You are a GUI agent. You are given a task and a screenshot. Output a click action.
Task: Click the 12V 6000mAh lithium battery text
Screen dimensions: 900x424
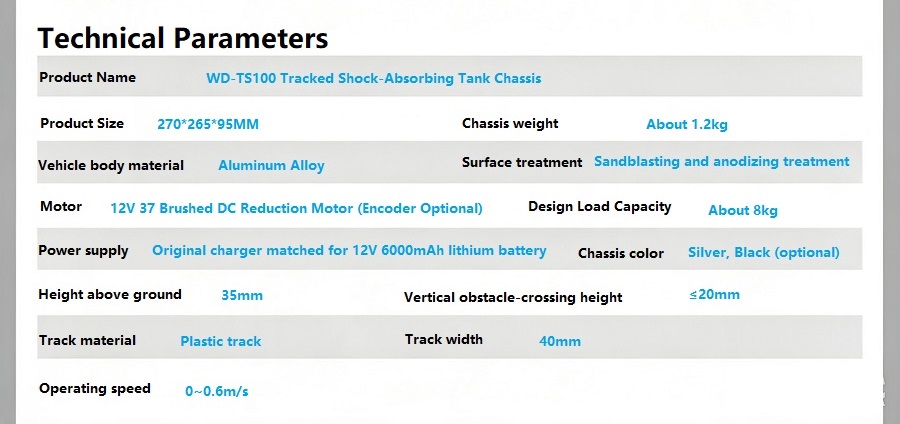pos(449,250)
